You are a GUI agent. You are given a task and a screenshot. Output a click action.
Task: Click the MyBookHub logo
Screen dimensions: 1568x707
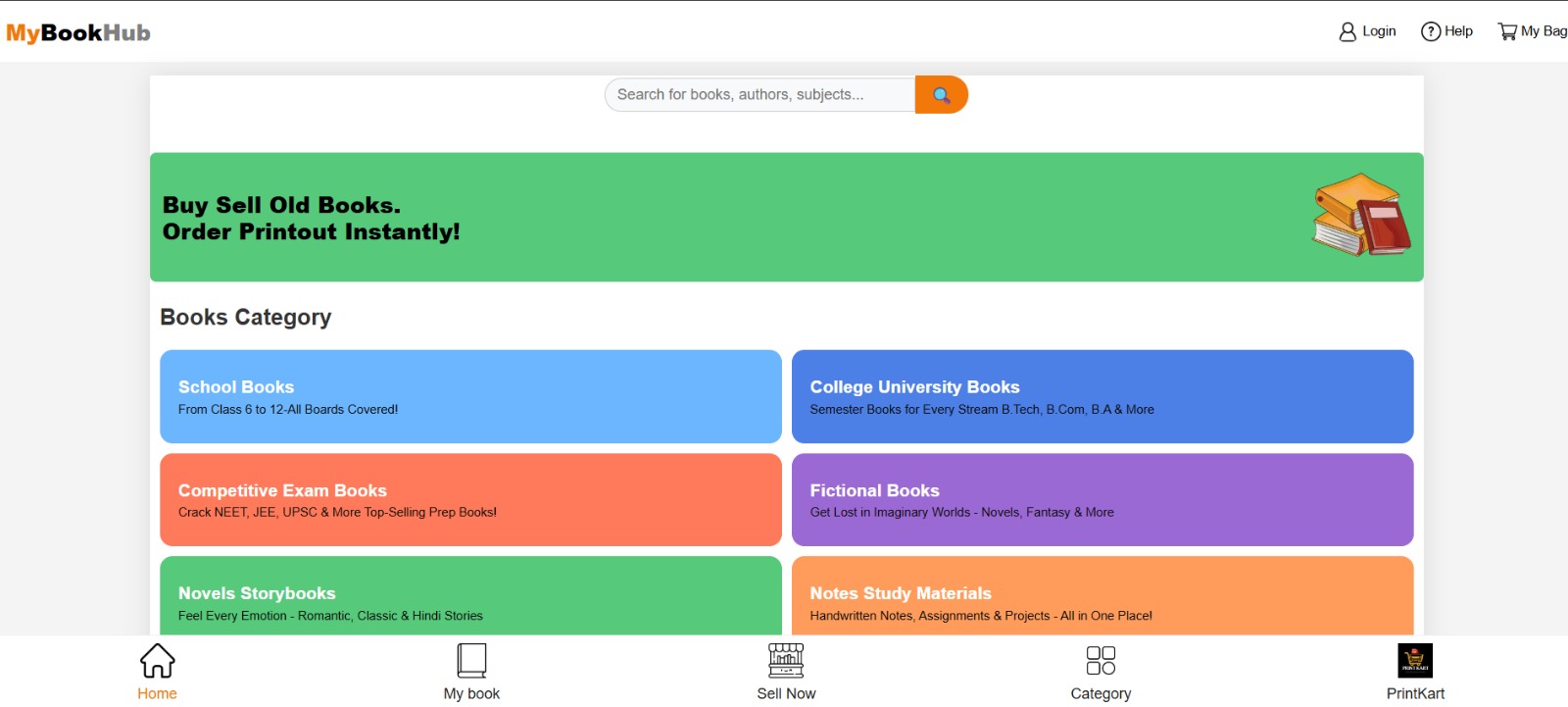click(x=78, y=32)
